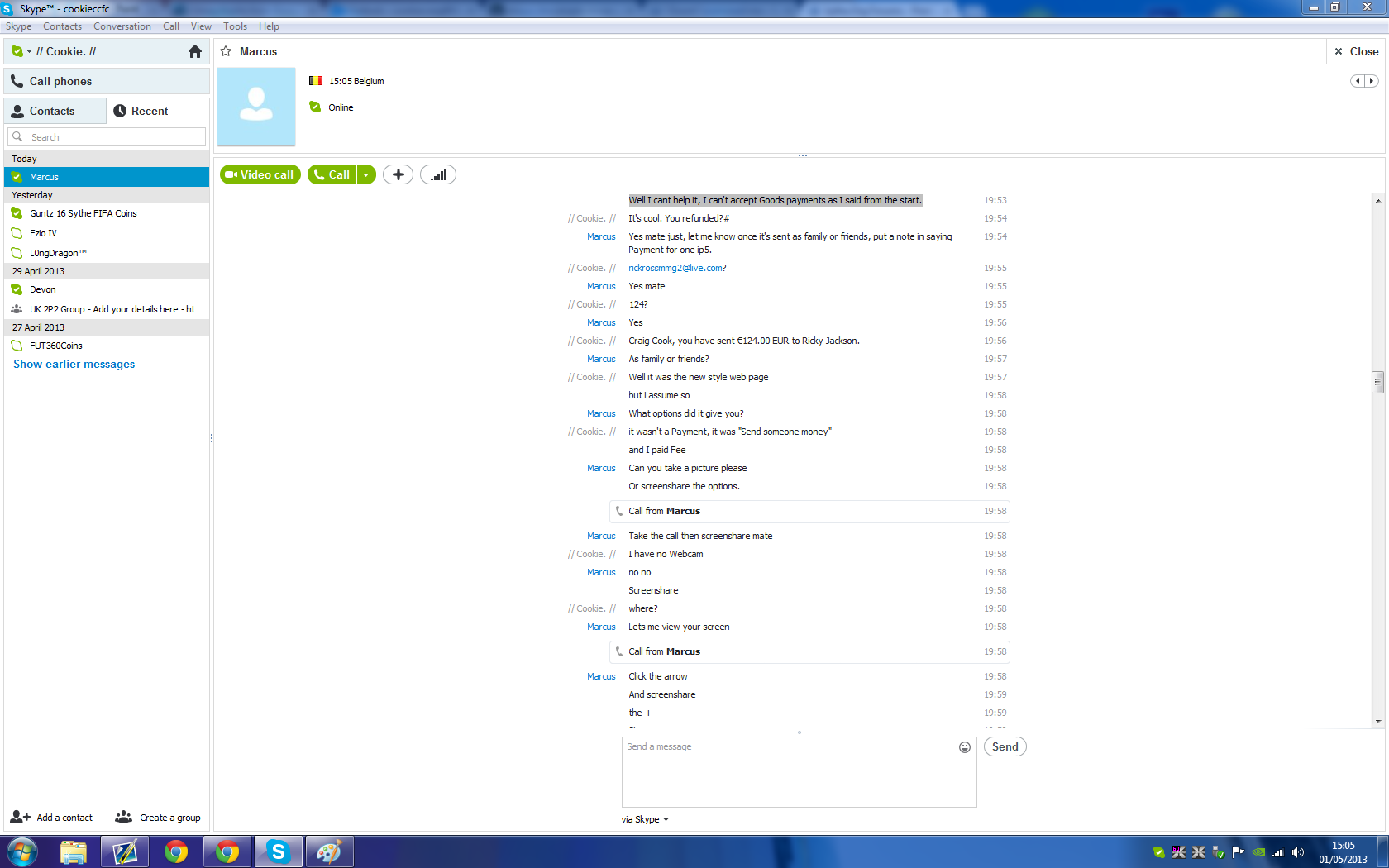Click the Call phones button

[107, 81]
